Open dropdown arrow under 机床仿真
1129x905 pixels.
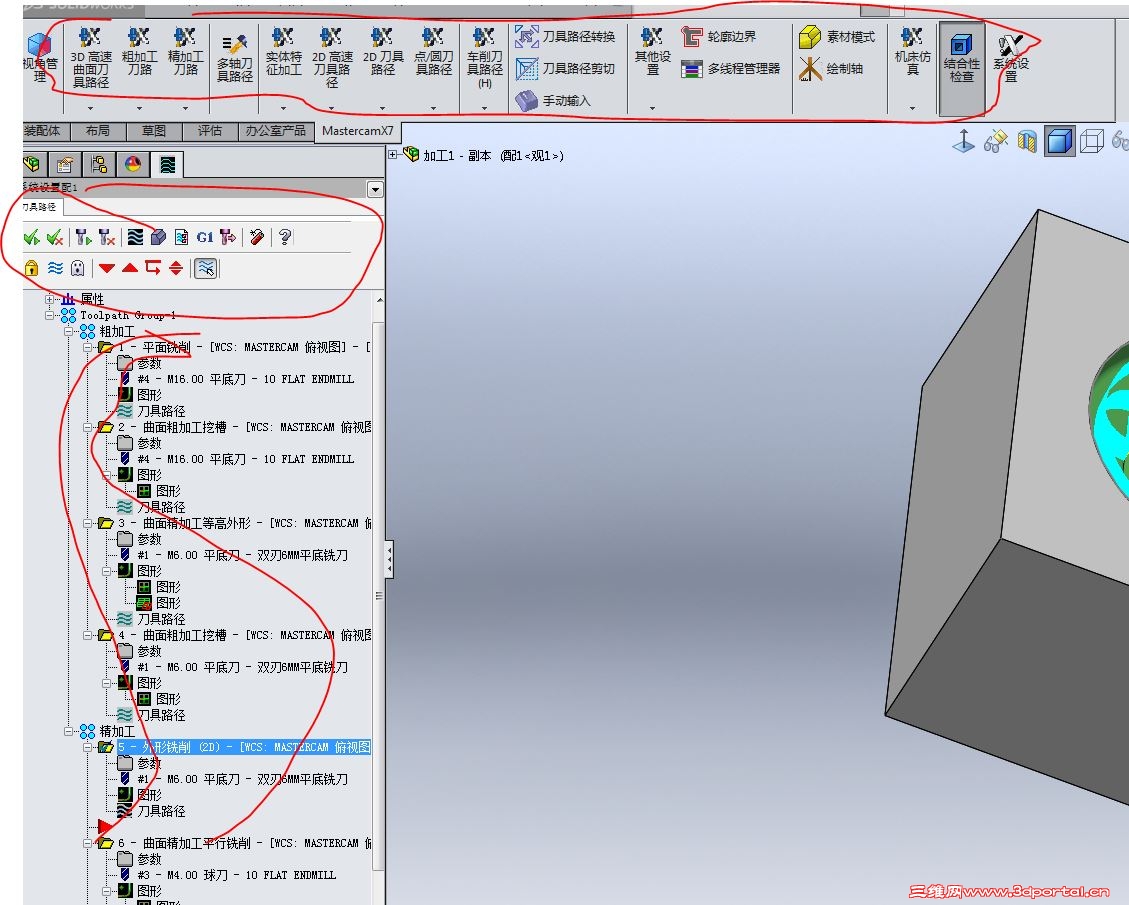(x=912, y=108)
